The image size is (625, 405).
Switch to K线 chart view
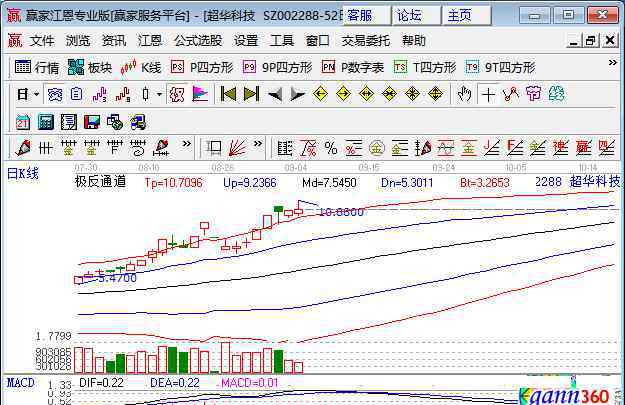point(141,67)
